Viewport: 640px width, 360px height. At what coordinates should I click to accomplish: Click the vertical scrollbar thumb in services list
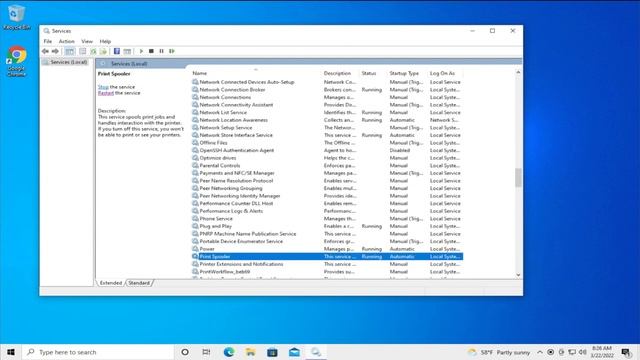tap(518, 178)
